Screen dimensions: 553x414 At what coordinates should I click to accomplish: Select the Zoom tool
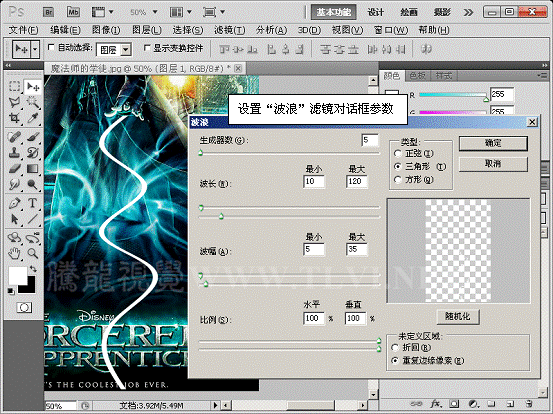(x=33, y=253)
